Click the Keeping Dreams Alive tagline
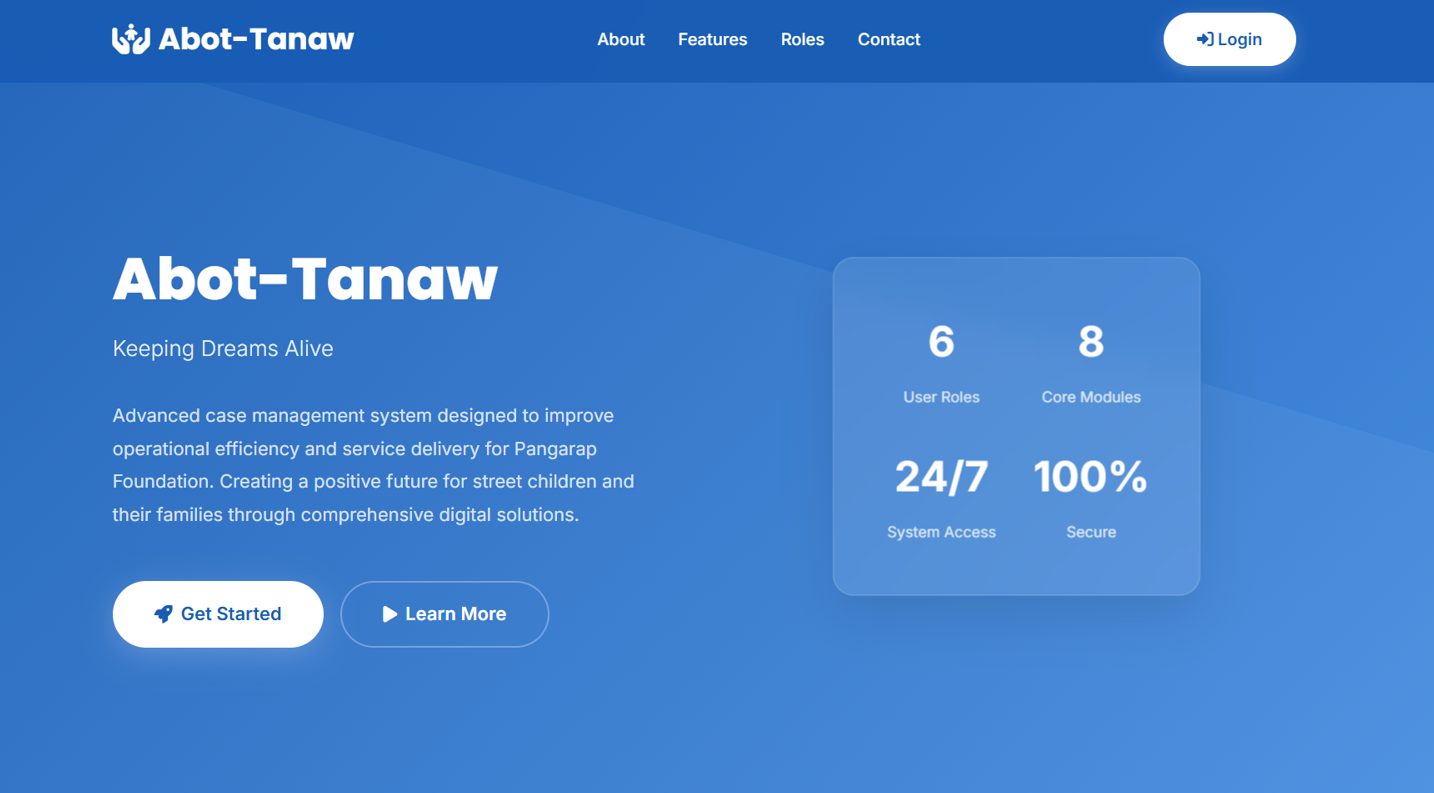Screen dimensions: 1434x793 [x=222, y=348]
